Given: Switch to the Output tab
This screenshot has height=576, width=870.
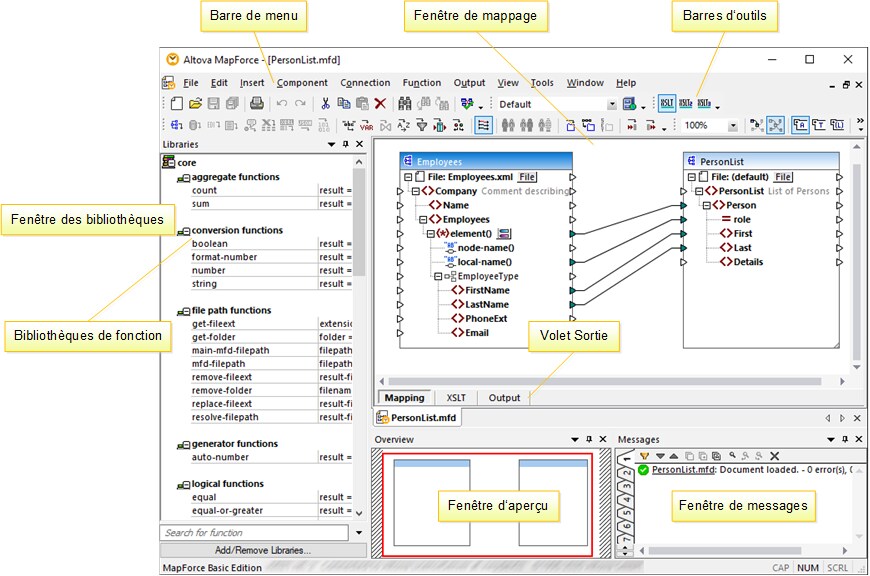Looking at the screenshot, I should 504,398.
